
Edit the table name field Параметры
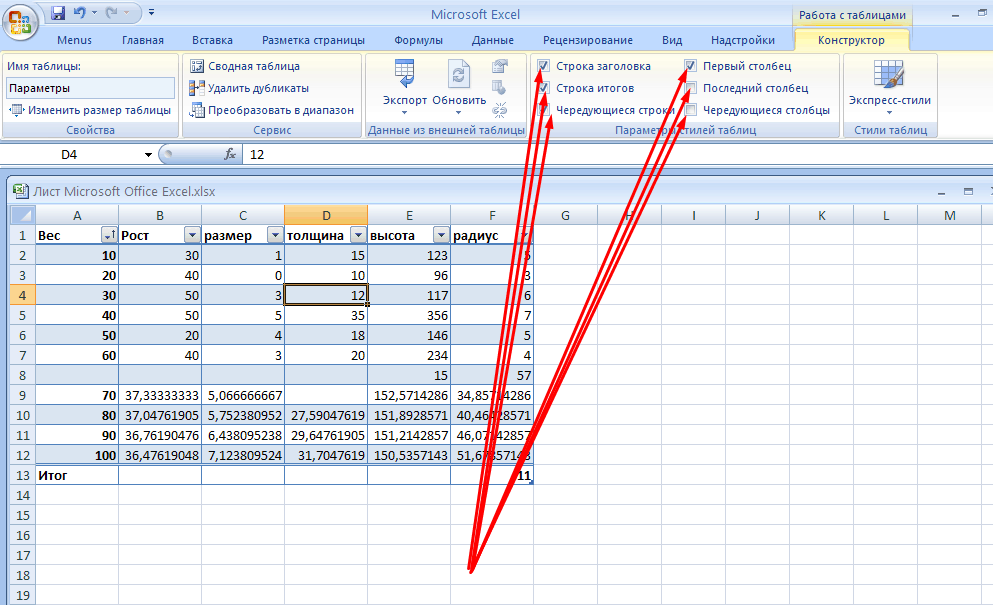pyautogui.click(x=91, y=88)
